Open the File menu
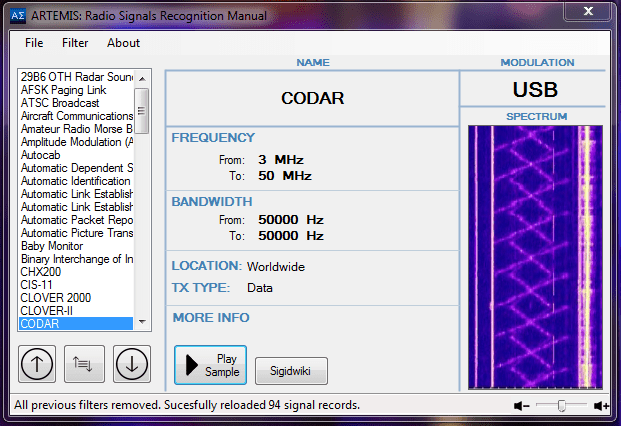This screenshot has height=426, width=621. (x=34, y=43)
